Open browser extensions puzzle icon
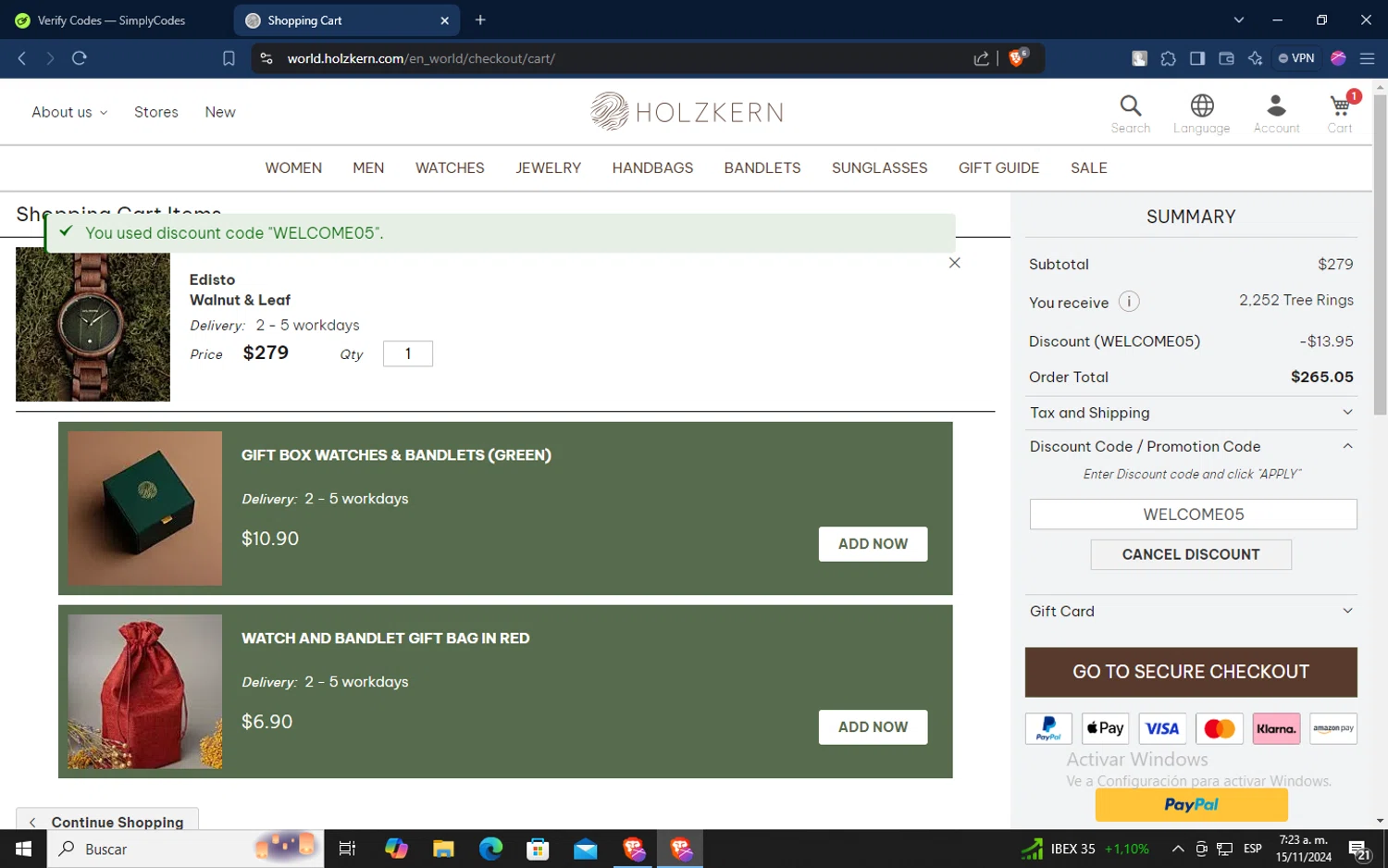The width and height of the screenshot is (1388, 868). tap(1168, 58)
